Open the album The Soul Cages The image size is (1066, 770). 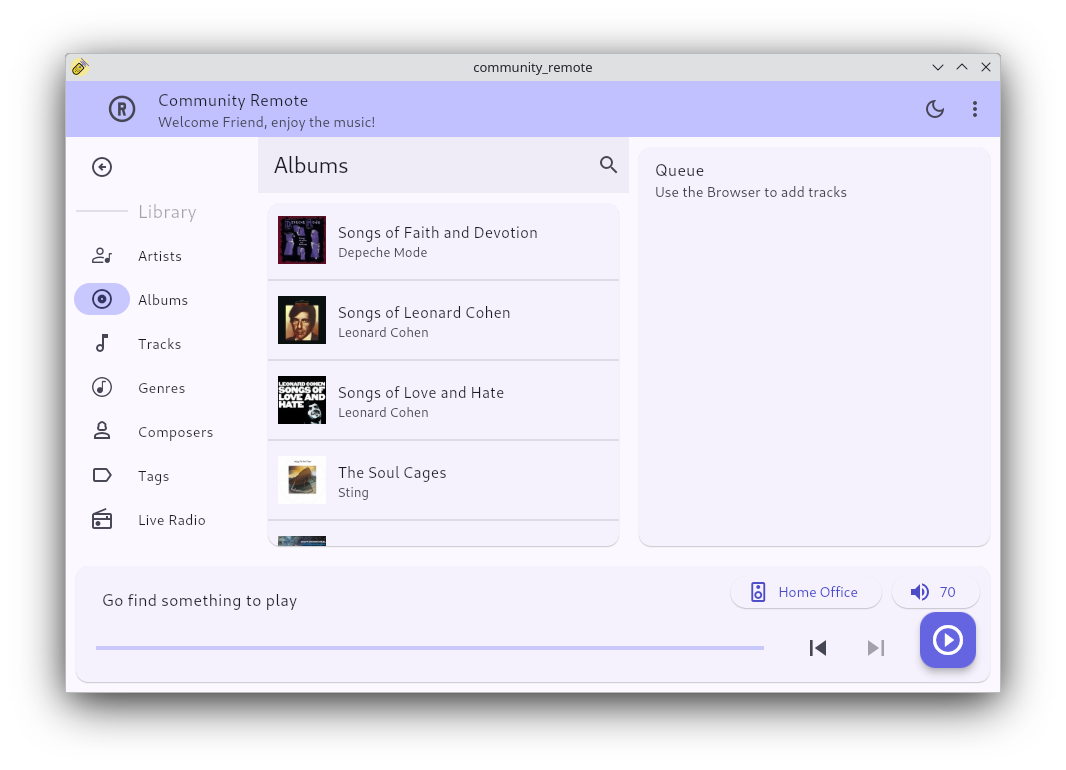[443, 480]
